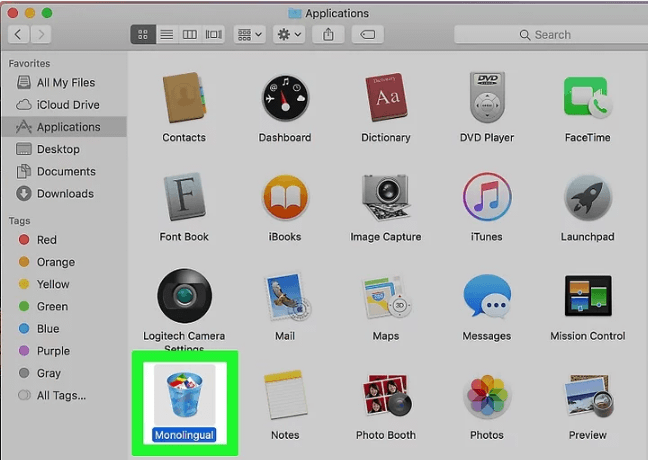648x460 pixels.
Task: Switch to column view
Action: (x=190, y=34)
